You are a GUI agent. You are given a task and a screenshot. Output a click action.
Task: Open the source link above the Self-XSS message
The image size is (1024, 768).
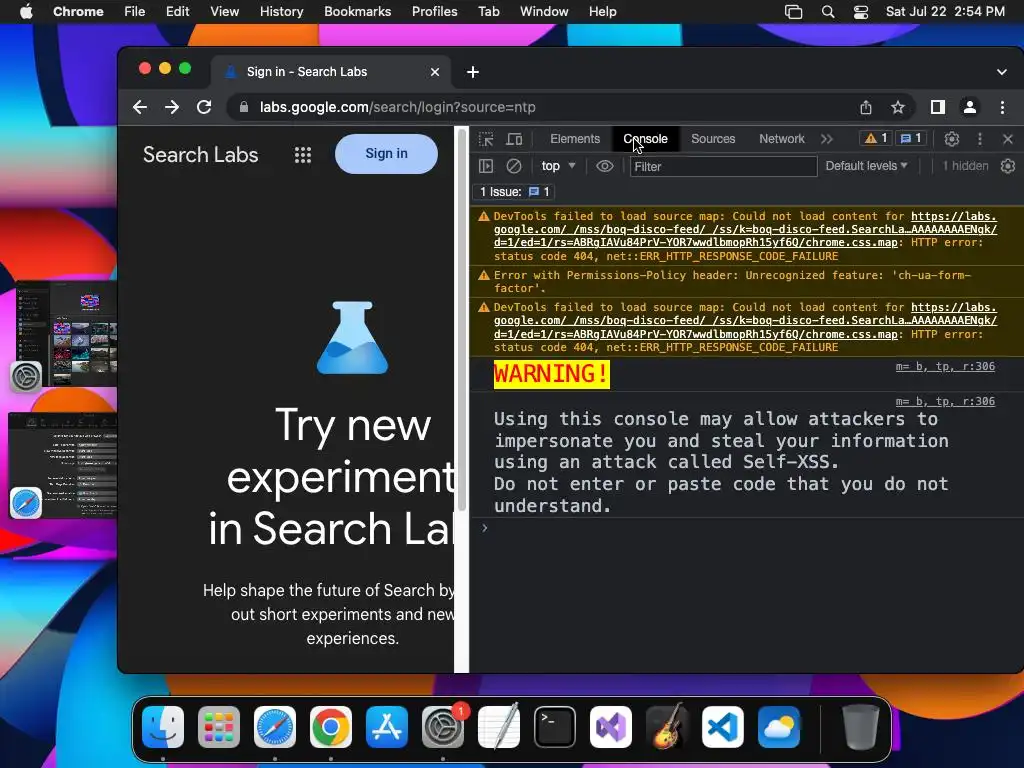(x=945, y=401)
